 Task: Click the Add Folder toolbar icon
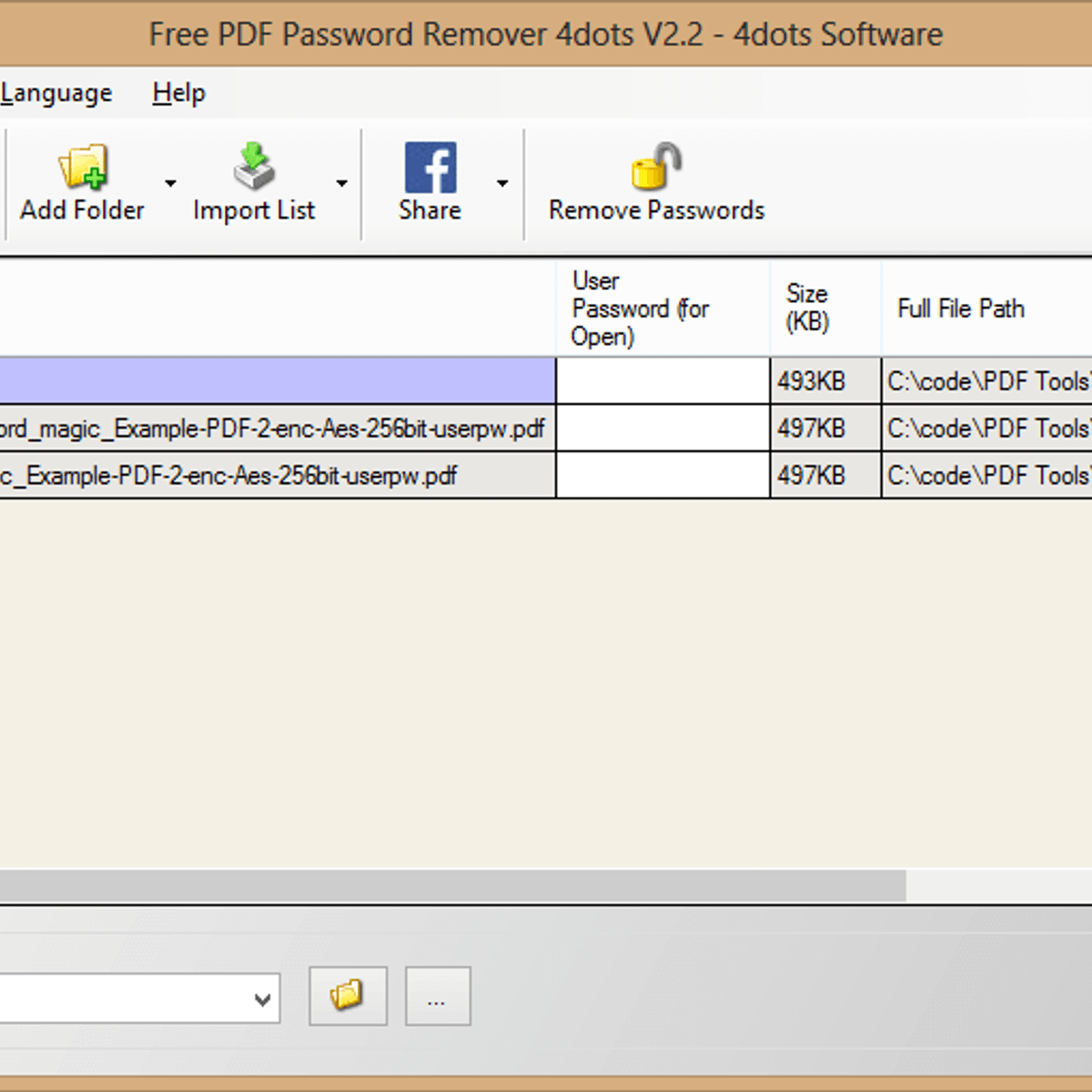(x=82, y=168)
